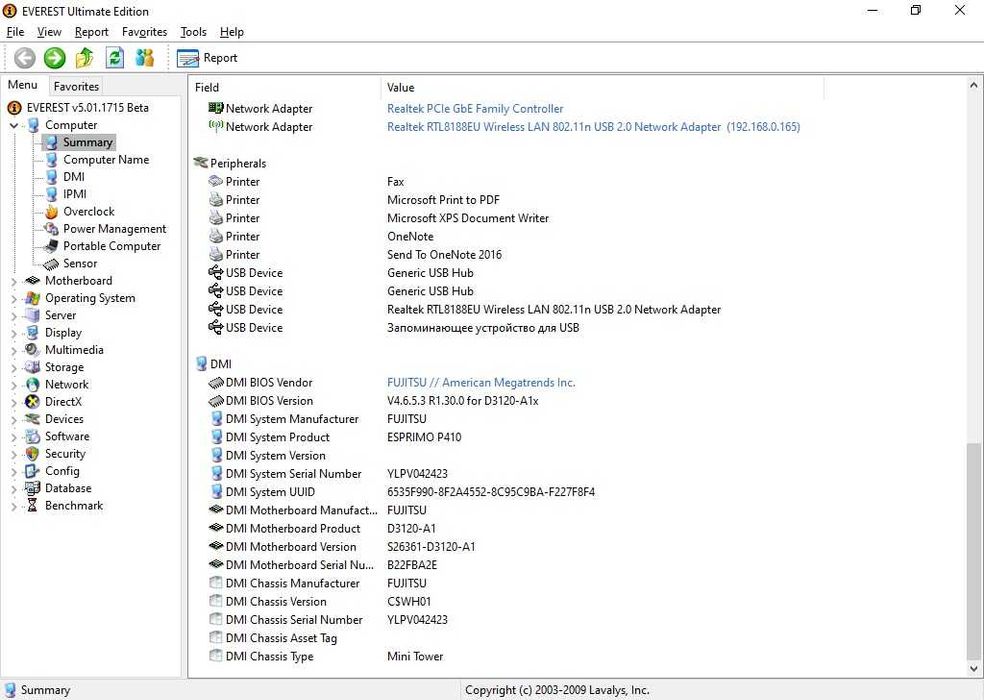Image resolution: width=984 pixels, height=700 pixels.
Task: Select Computer Name in the tree
Action: 106,159
